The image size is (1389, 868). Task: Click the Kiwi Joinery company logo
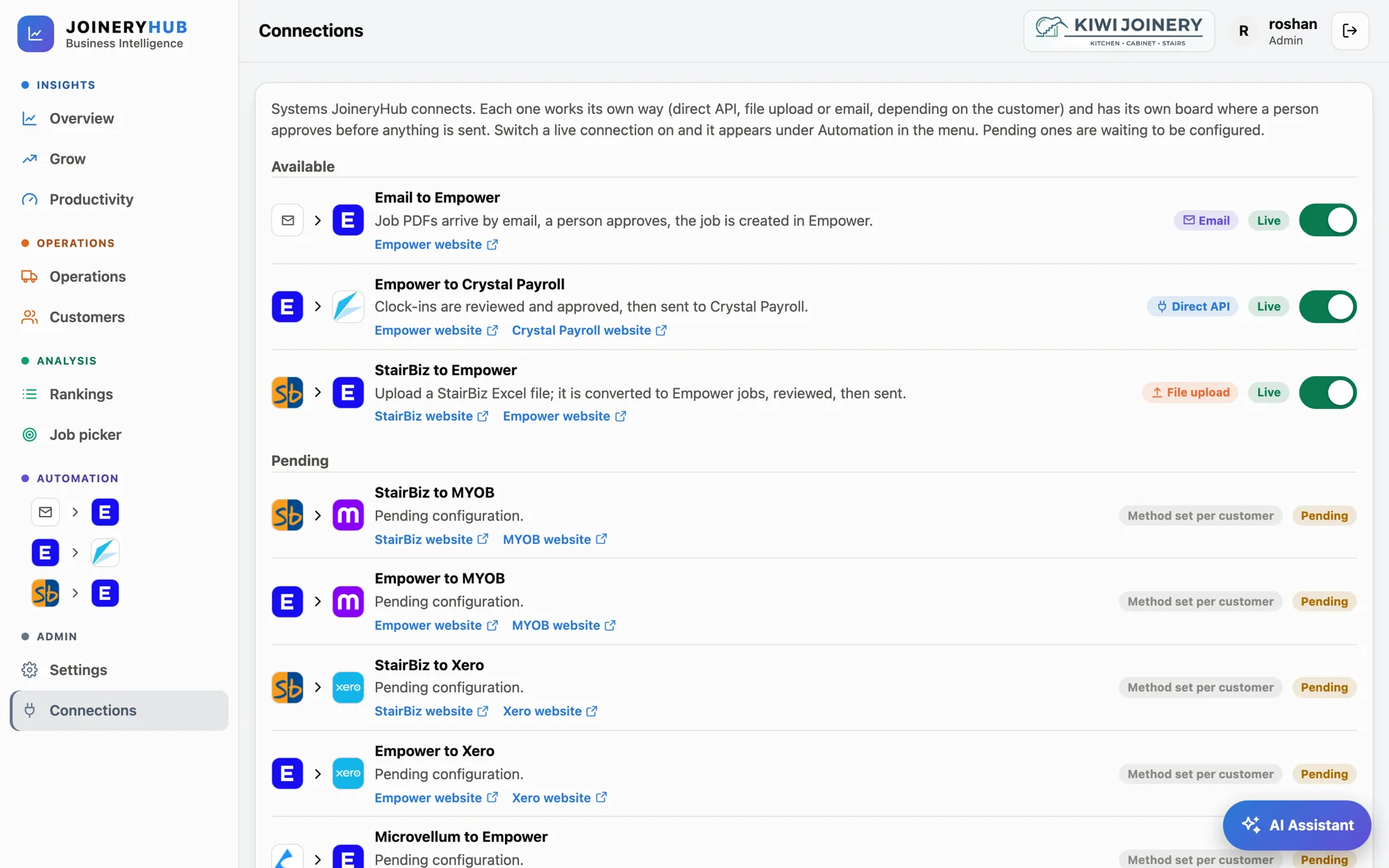pos(1119,31)
